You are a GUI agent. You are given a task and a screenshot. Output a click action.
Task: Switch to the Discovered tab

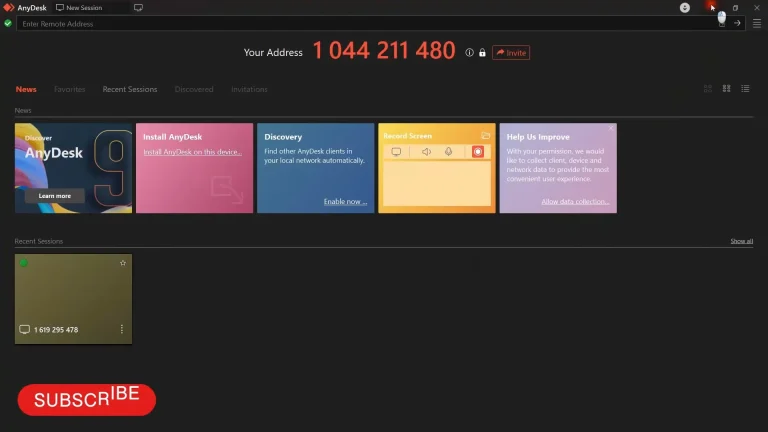[194, 89]
